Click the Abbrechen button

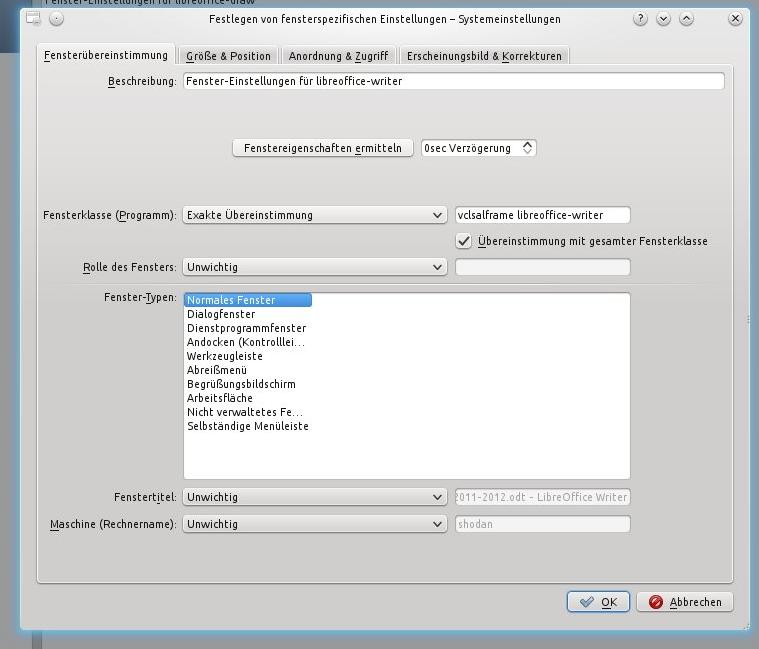click(685, 602)
